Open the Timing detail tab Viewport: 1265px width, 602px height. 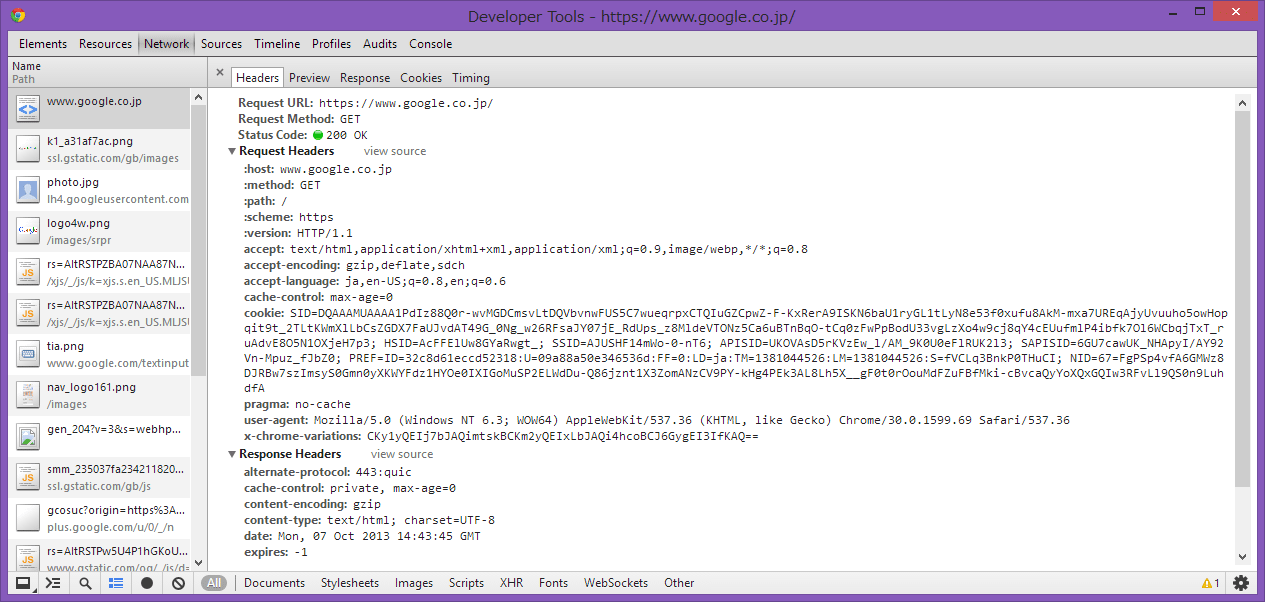pos(471,78)
